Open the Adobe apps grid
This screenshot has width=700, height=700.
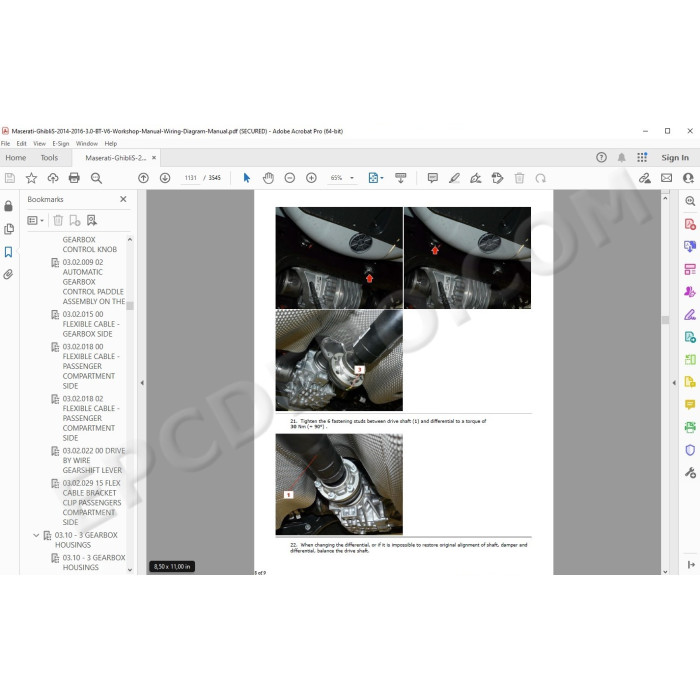(642, 157)
